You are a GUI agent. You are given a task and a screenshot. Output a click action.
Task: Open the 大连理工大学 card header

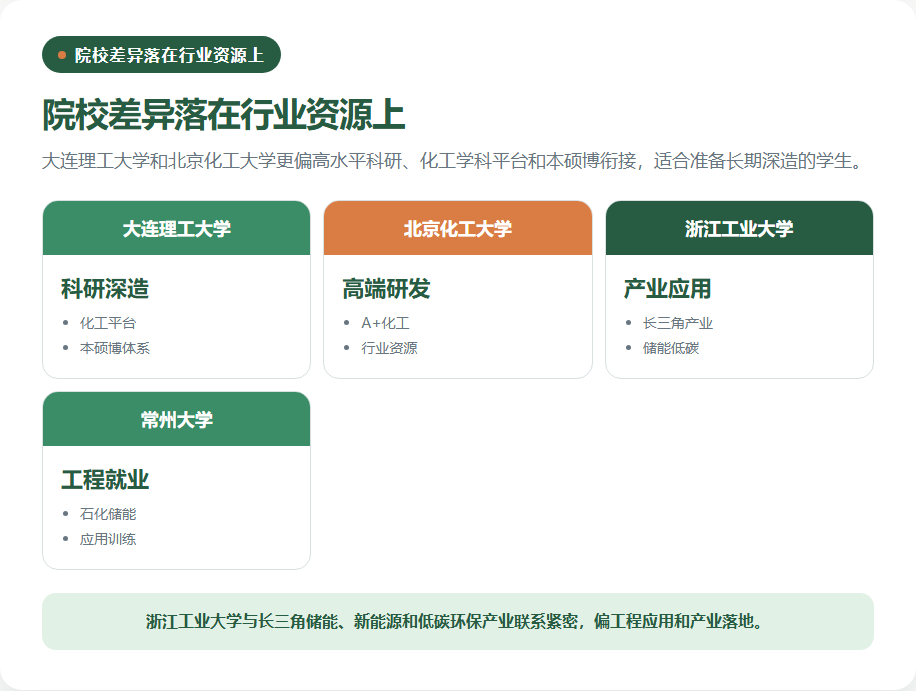click(x=176, y=228)
